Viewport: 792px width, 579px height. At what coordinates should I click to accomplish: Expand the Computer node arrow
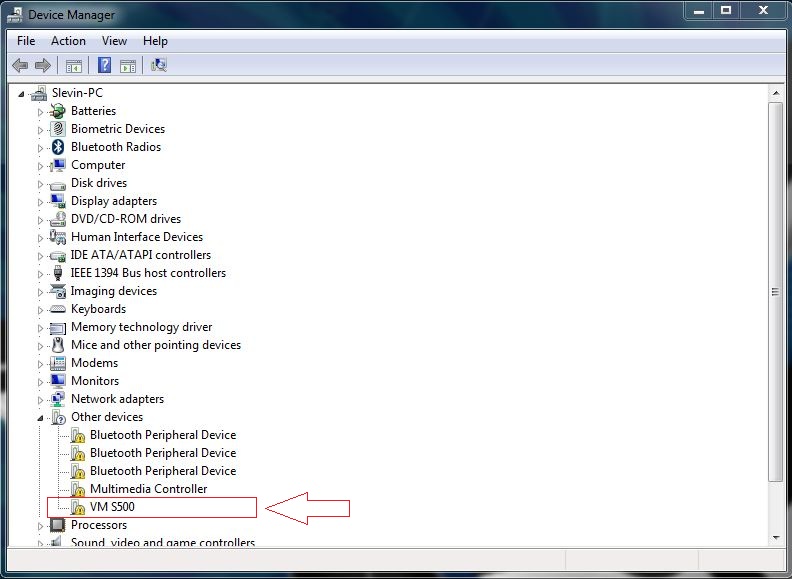tap(40, 166)
